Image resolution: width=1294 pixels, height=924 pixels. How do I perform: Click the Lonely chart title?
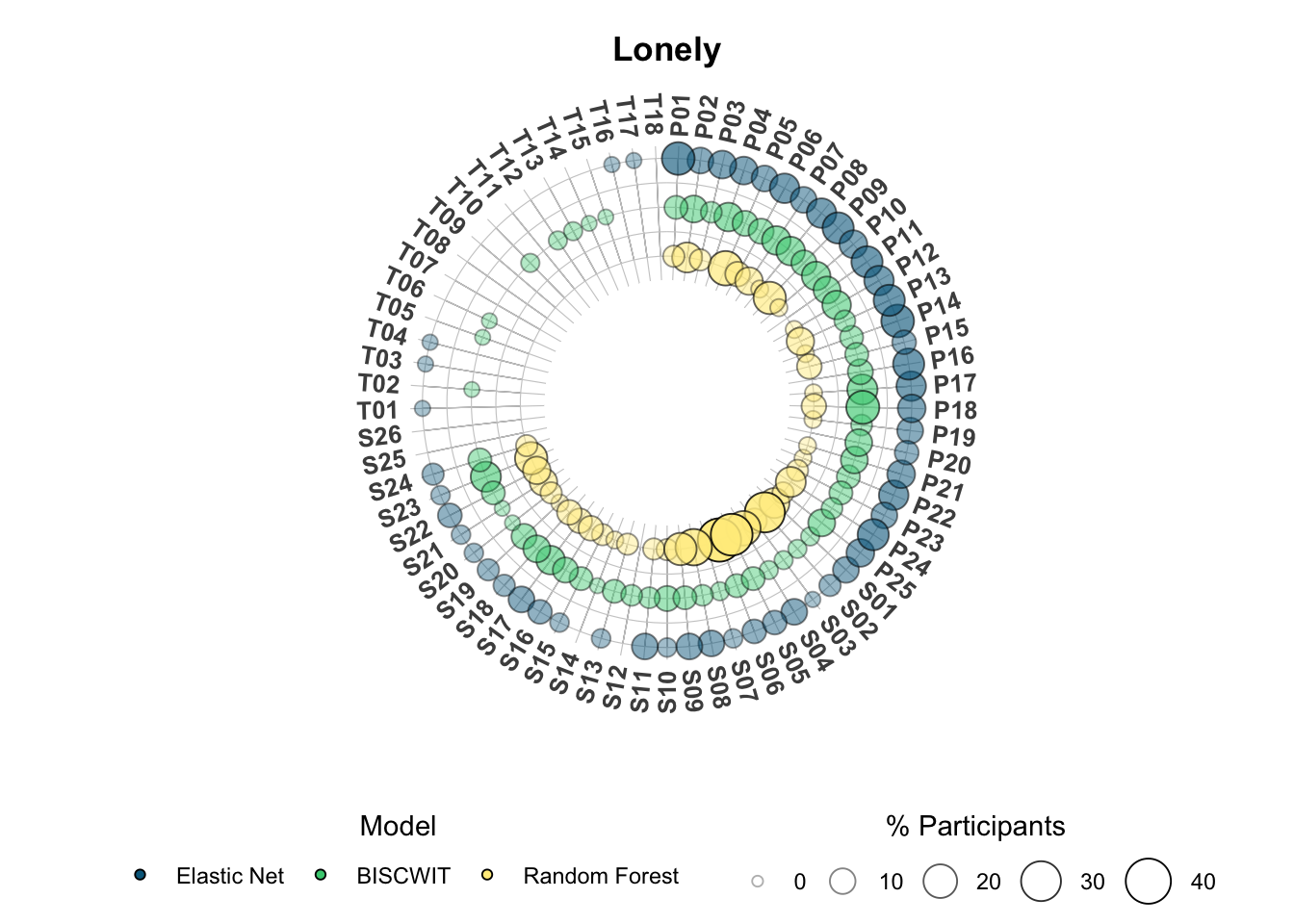[666, 49]
